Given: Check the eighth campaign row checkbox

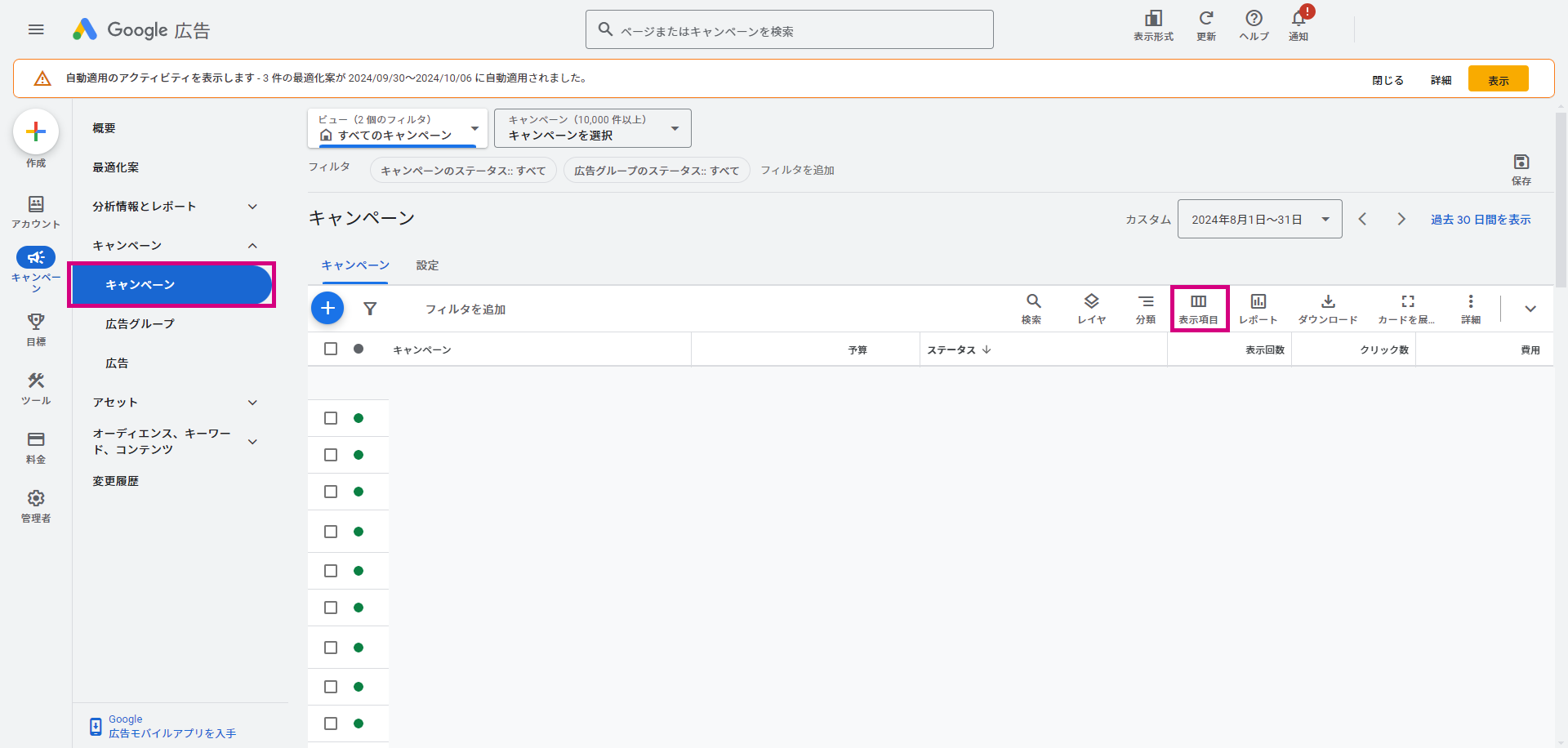Looking at the screenshot, I should point(331,687).
